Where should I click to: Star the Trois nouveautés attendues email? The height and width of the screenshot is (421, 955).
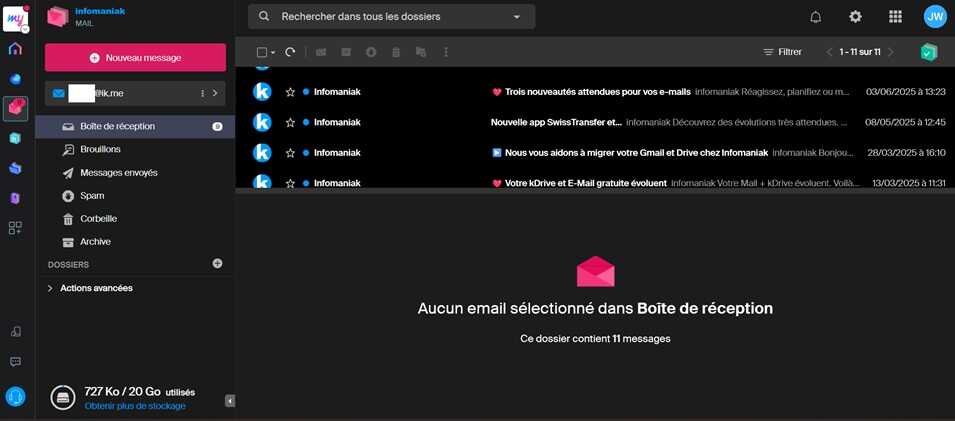point(290,92)
